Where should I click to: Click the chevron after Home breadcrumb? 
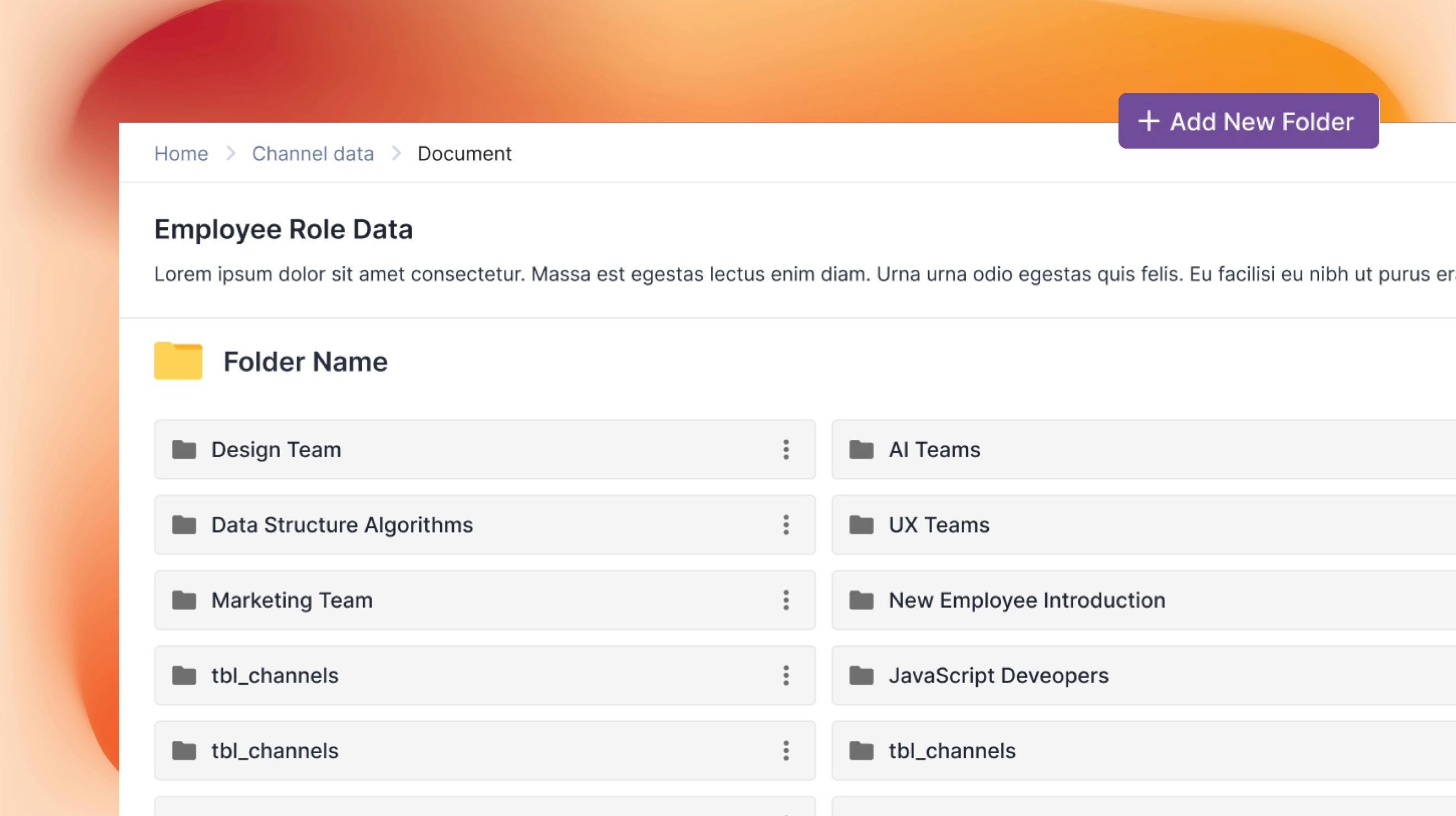[x=230, y=154]
